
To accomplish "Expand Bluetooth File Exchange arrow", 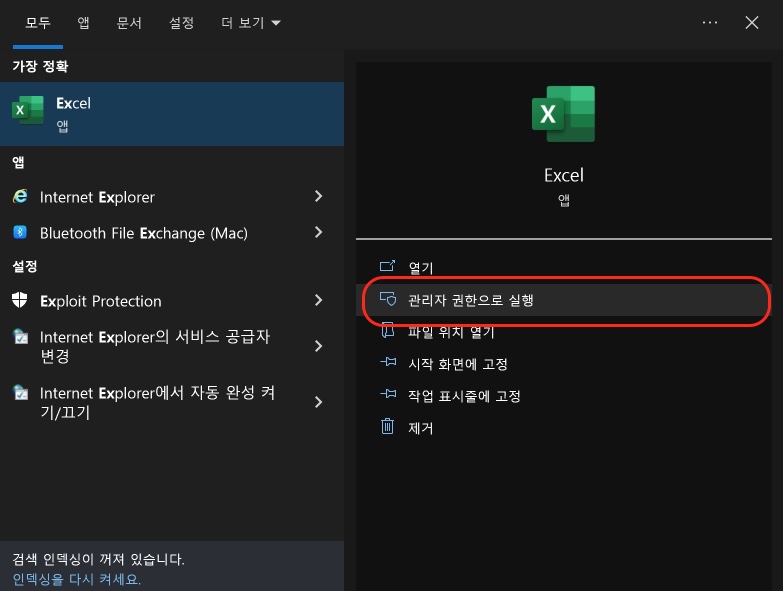I will pos(319,232).
